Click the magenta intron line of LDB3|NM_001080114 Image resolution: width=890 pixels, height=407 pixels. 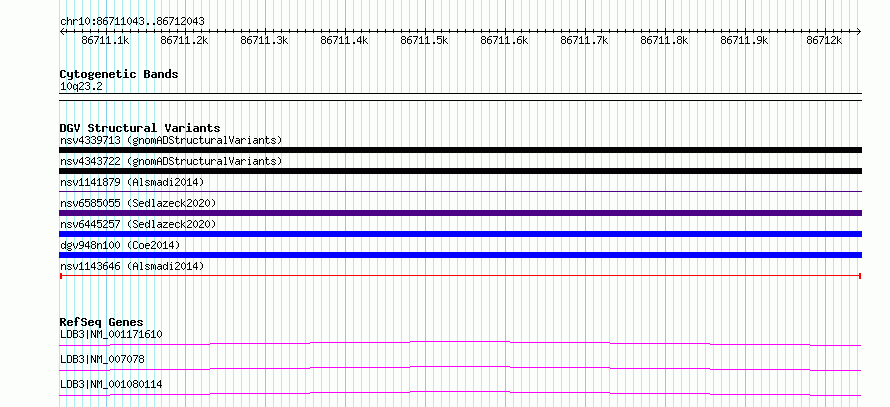[x=460, y=393]
